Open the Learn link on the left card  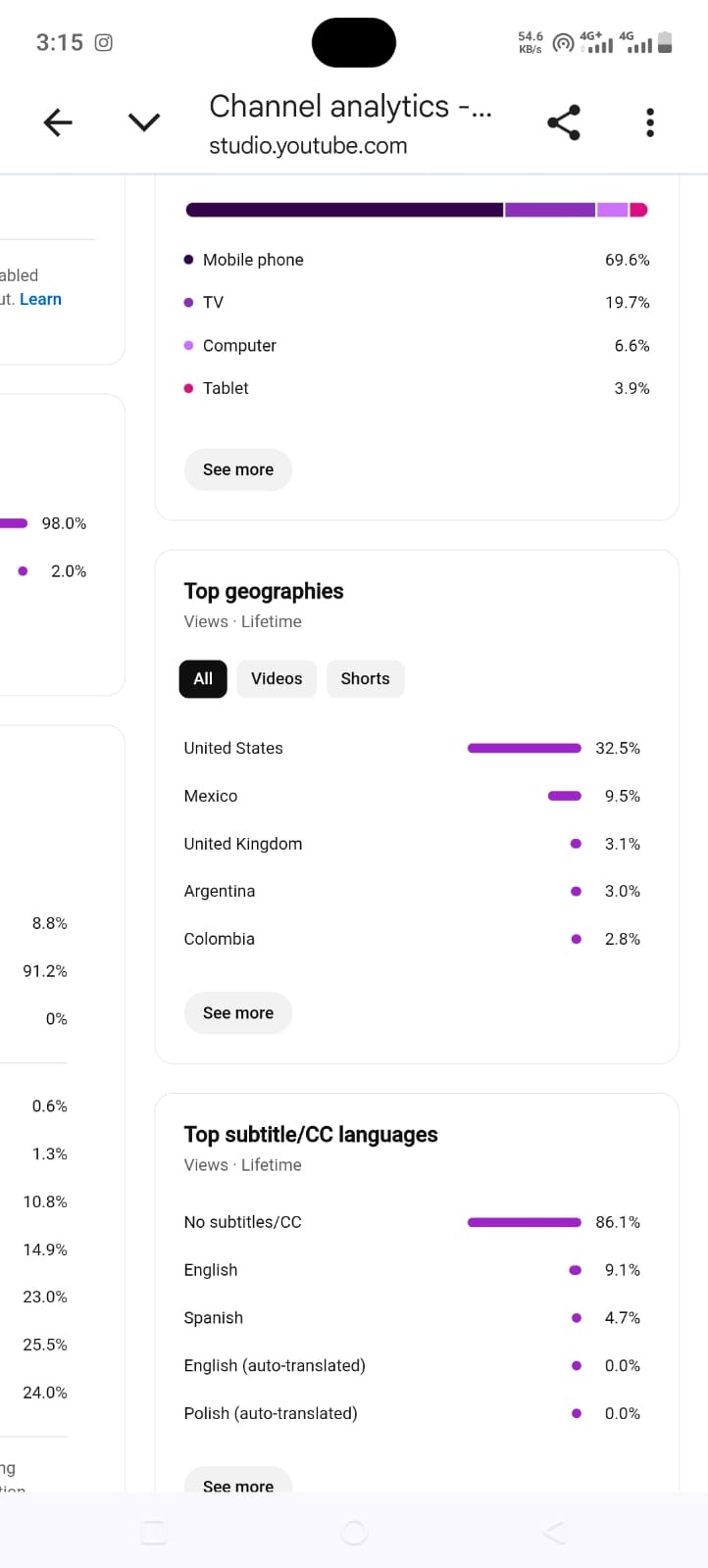click(40, 299)
